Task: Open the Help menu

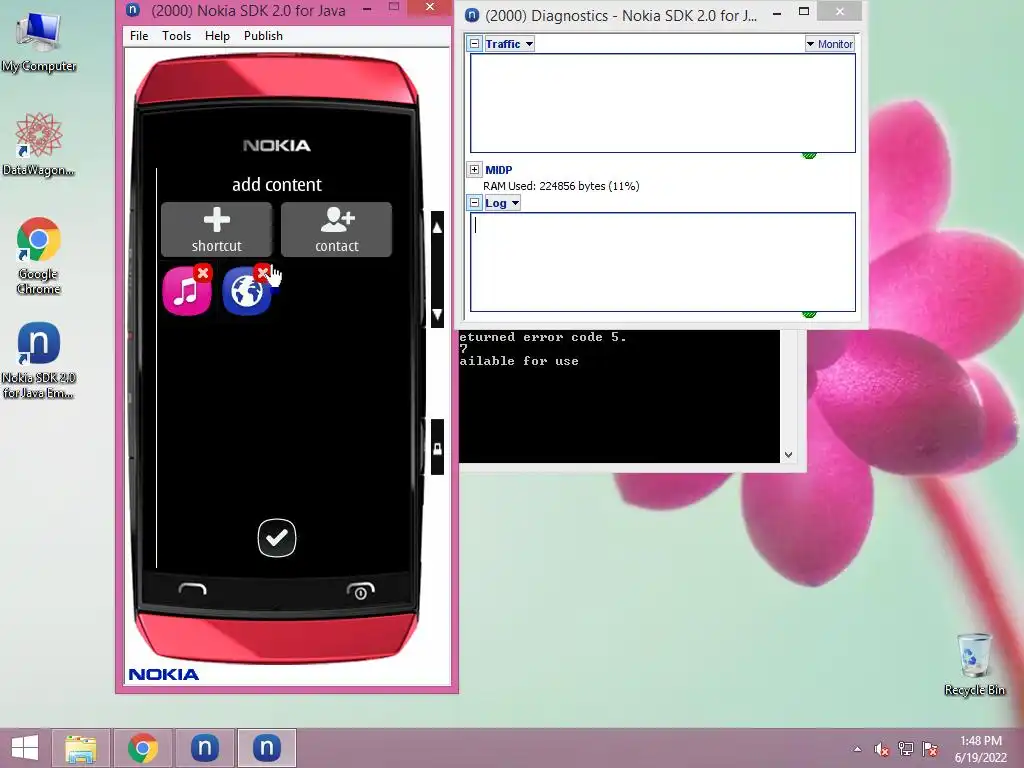Action: point(217,36)
